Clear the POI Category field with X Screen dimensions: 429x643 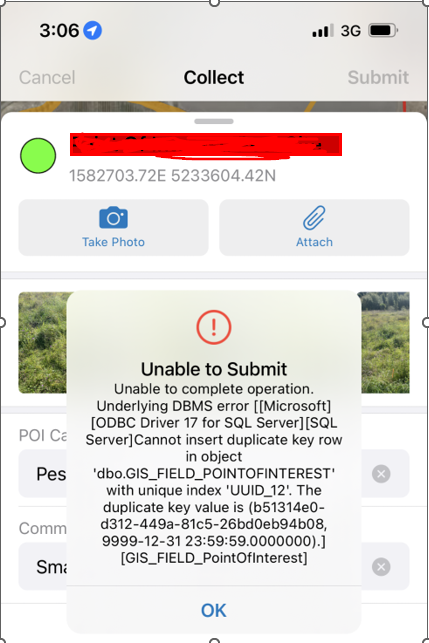click(x=381, y=474)
